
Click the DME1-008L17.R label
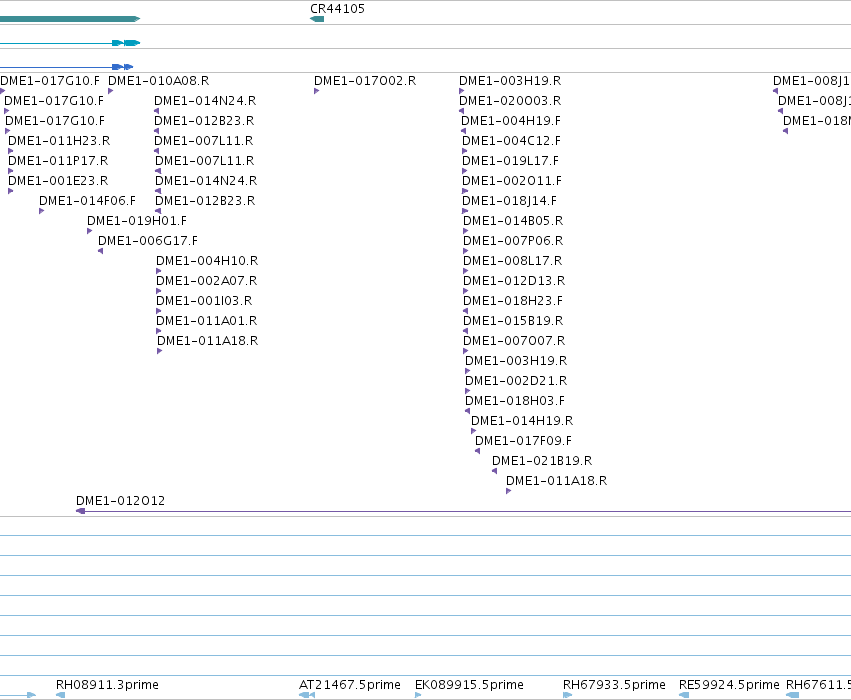coord(512,261)
